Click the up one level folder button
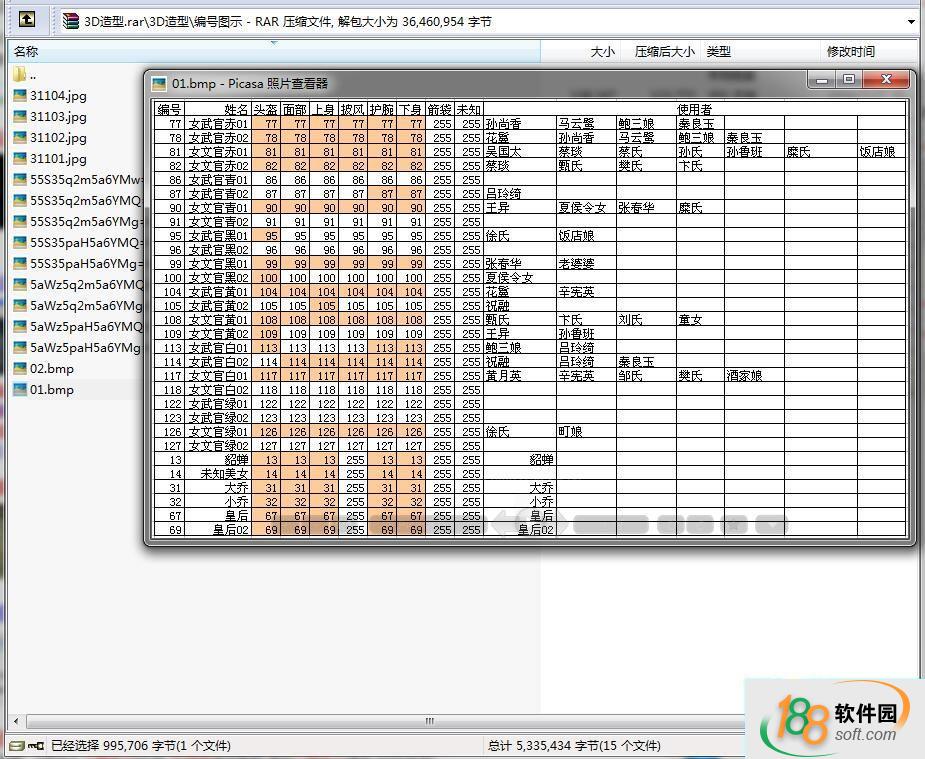Image resolution: width=925 pixels, height=759 pixels. coord(27,19)
